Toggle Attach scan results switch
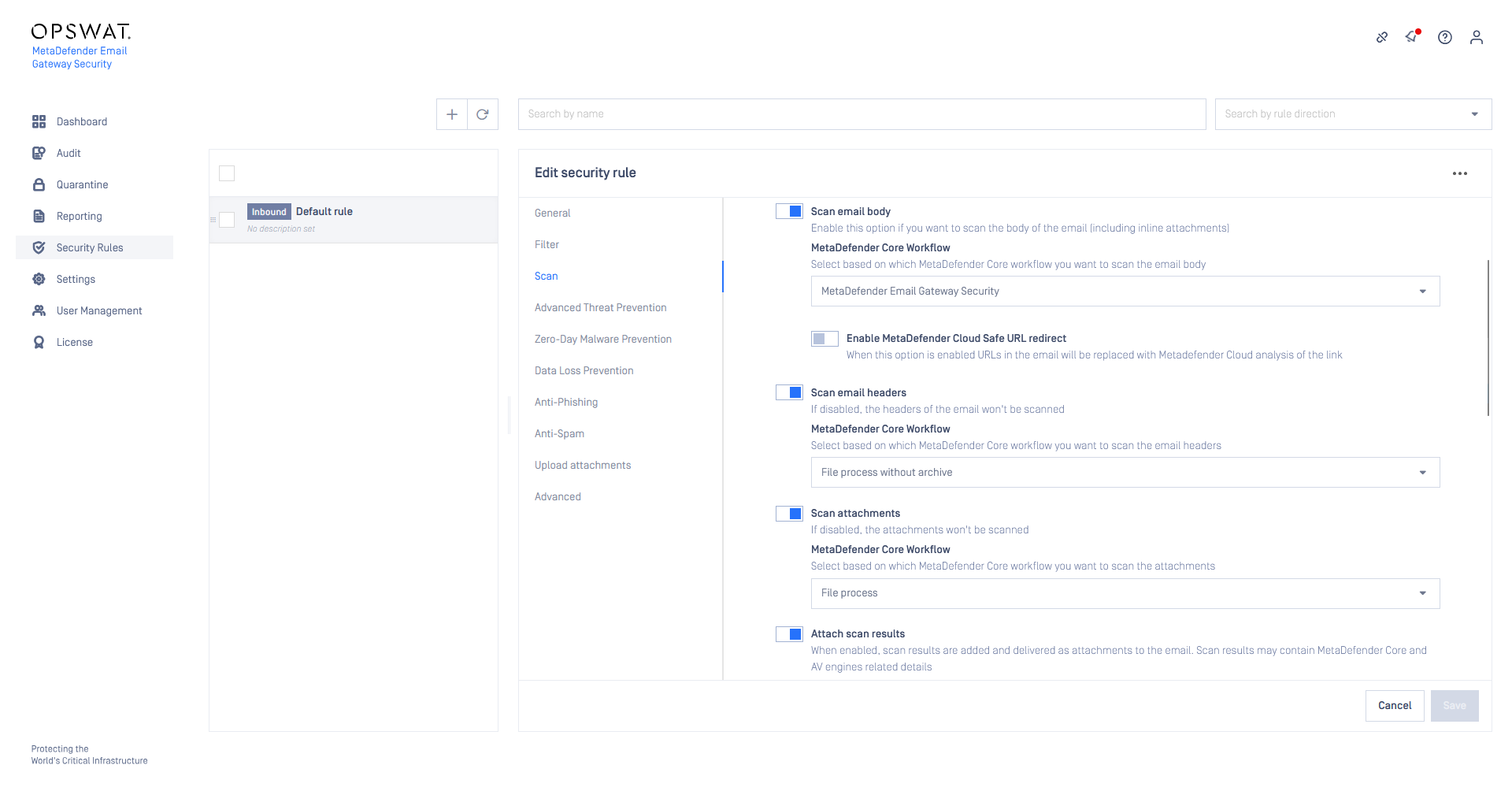 789,634
